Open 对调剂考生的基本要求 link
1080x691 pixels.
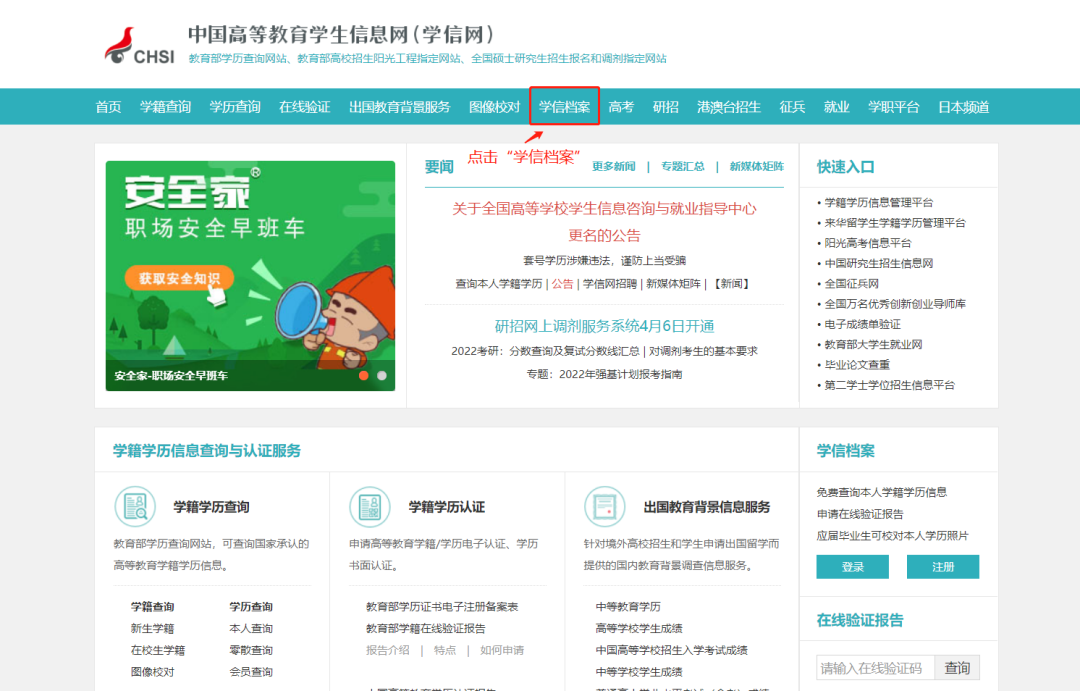[x=703, y=351]
